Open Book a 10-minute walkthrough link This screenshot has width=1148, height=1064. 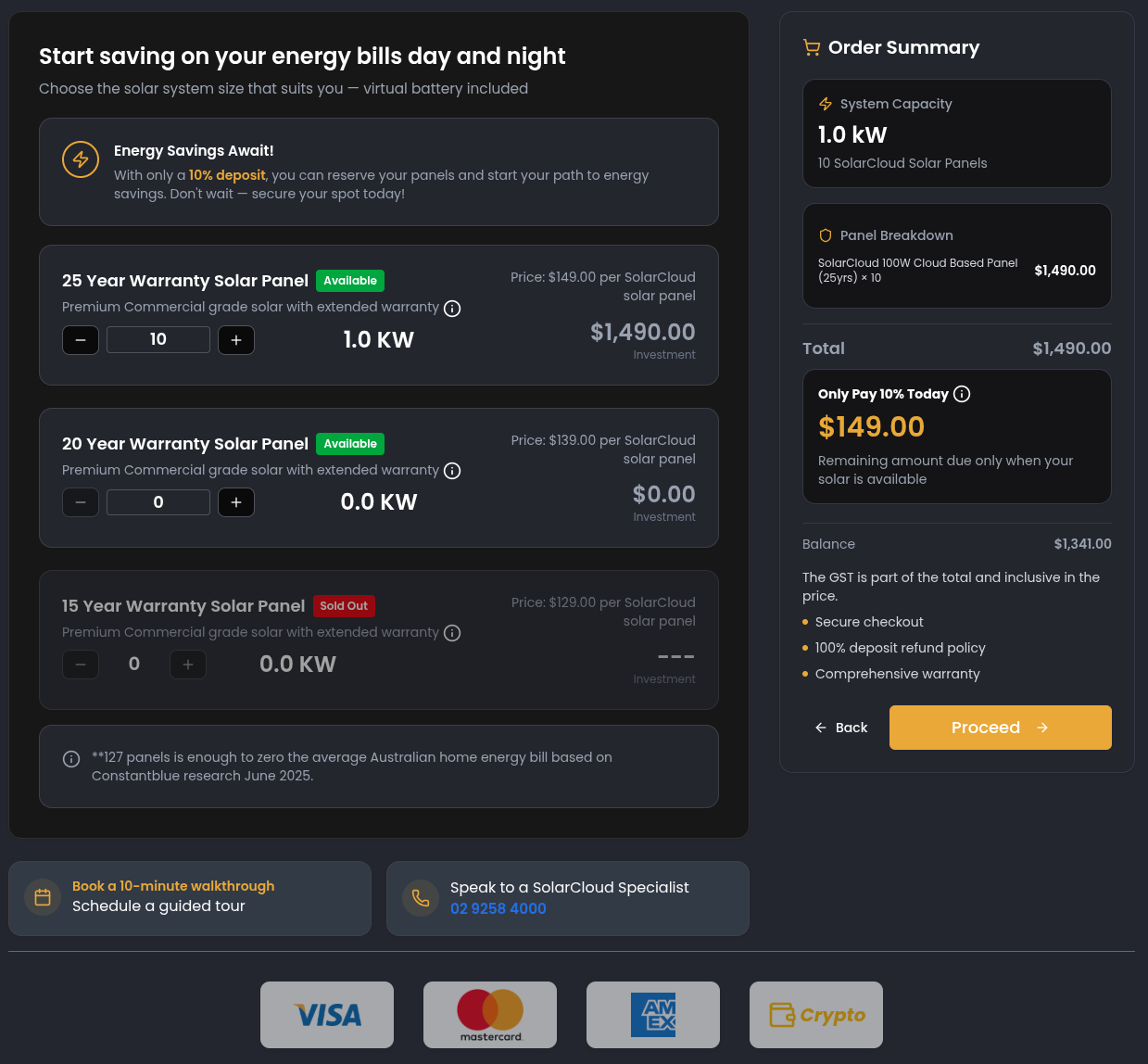point(173,886)
